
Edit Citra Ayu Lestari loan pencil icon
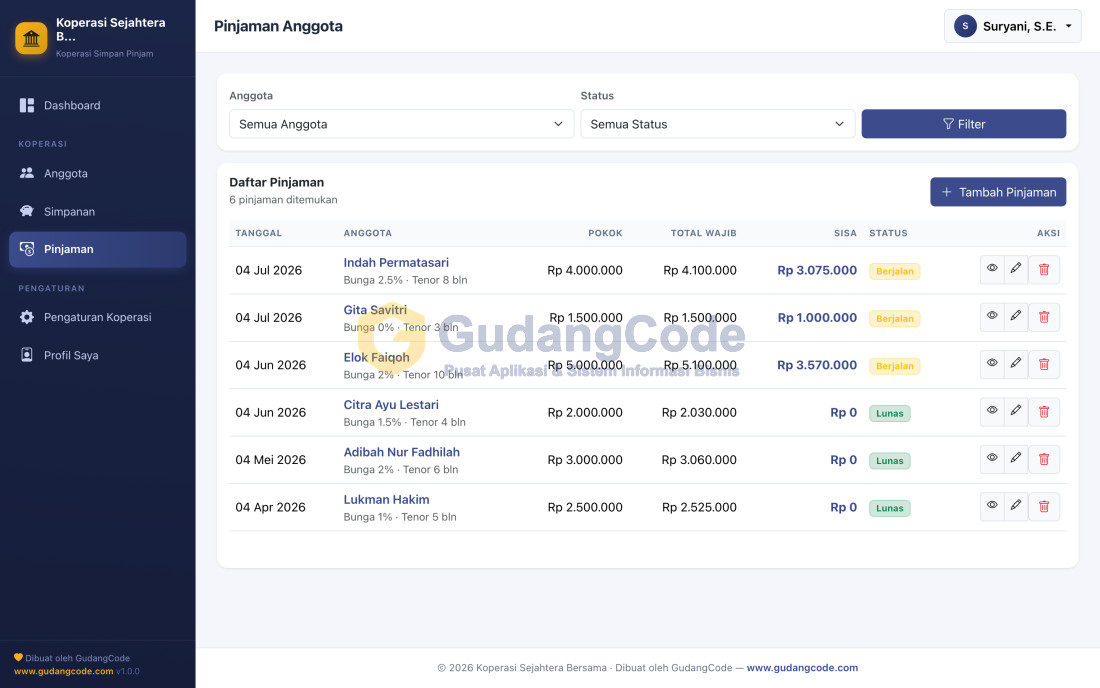tap(1016, 412)
